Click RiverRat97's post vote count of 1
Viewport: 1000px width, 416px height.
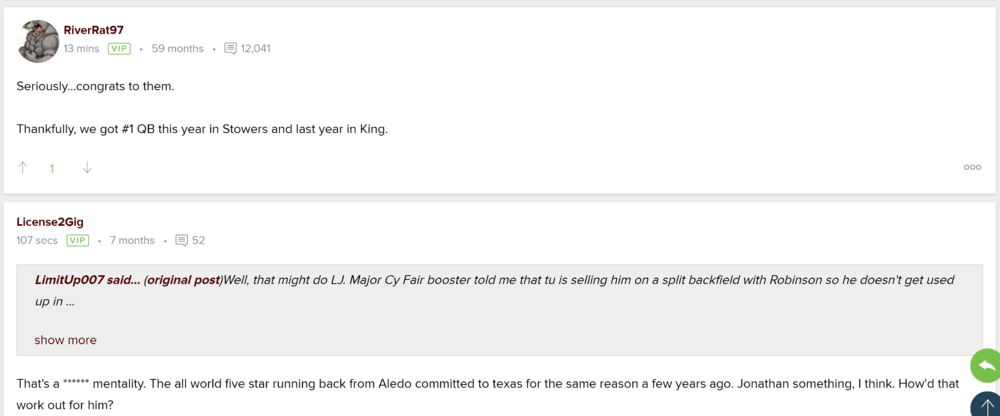pyautogui.click(x=52, y=168)
